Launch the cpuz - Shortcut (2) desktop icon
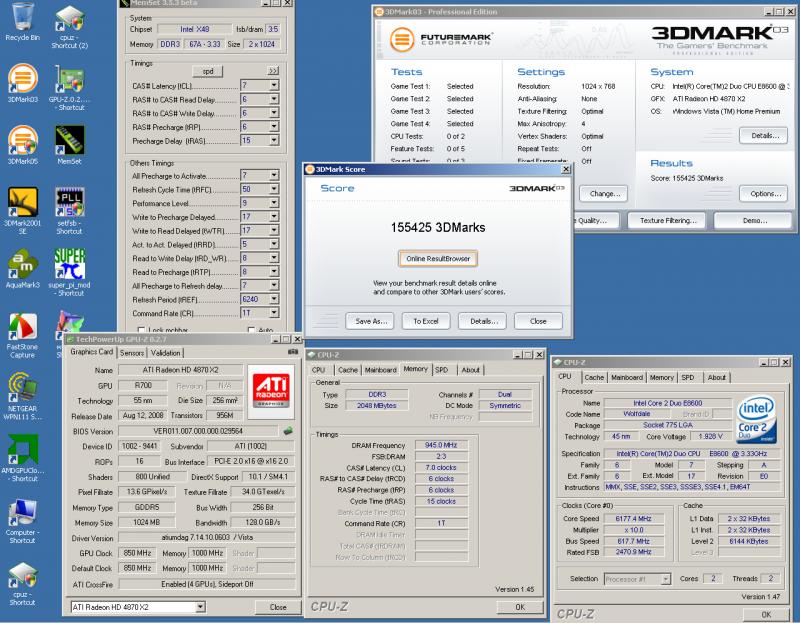Screen dimensions: 800x623 (69, 27)
